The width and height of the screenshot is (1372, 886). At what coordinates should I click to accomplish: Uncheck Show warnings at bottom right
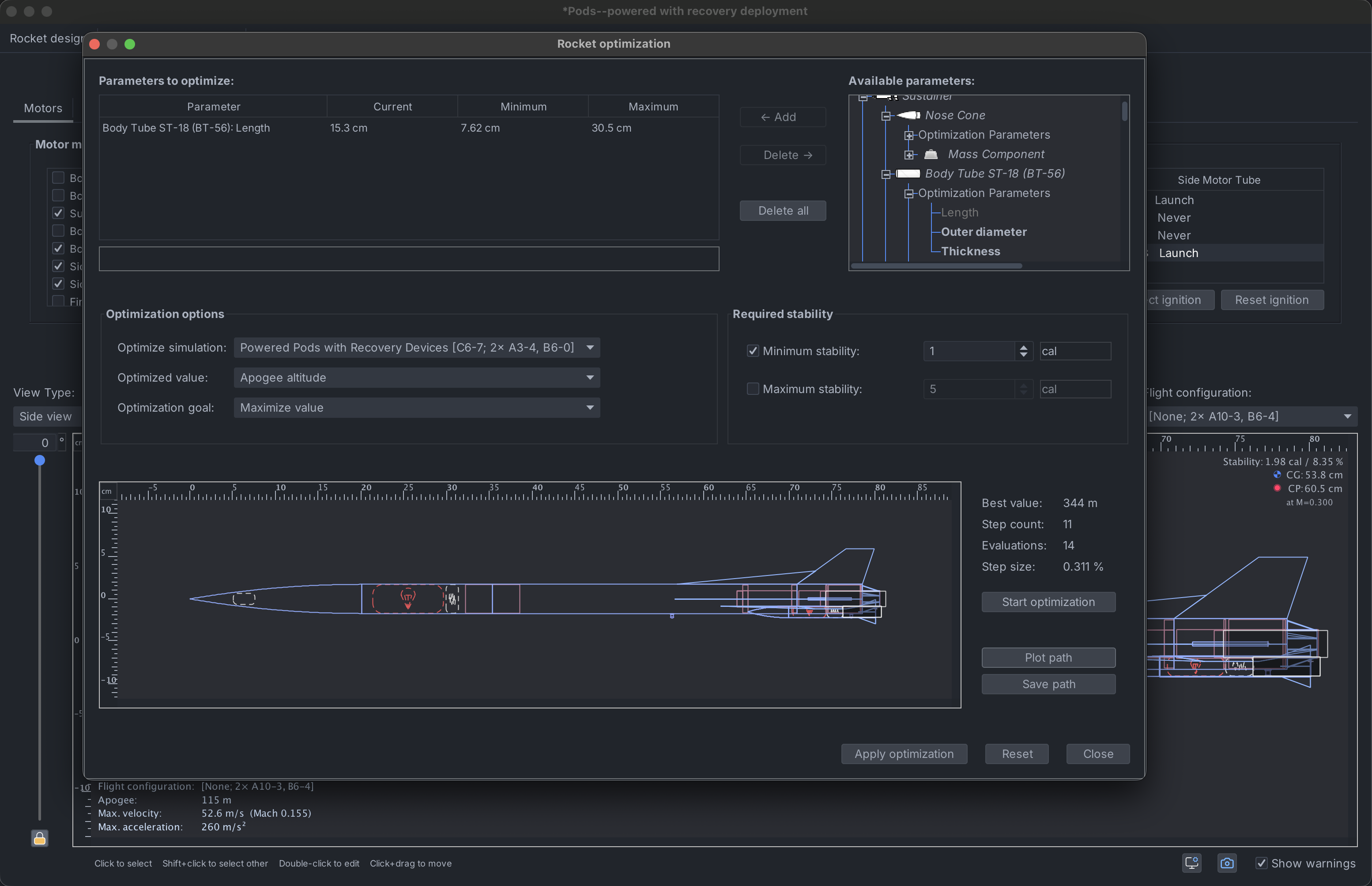tap(1262, 863)
